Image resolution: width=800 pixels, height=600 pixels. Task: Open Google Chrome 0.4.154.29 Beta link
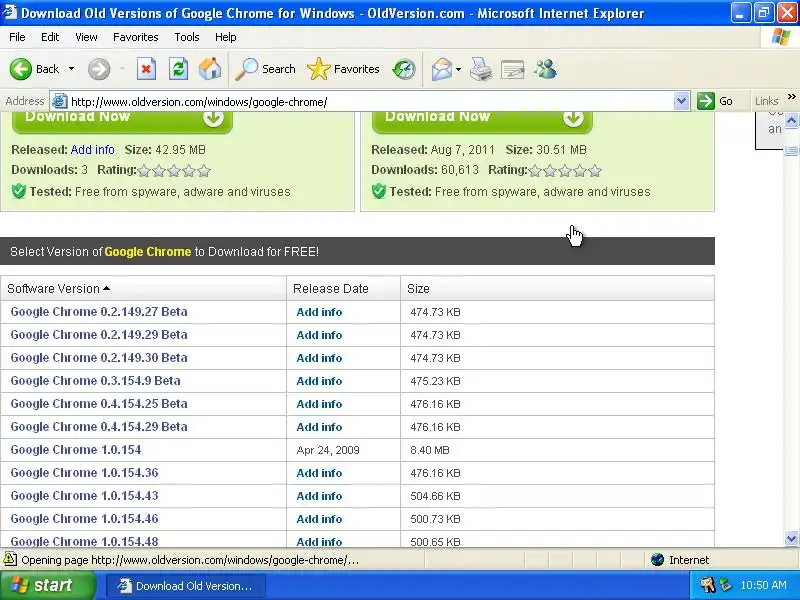pyautogui.click(x=99, y=427)
